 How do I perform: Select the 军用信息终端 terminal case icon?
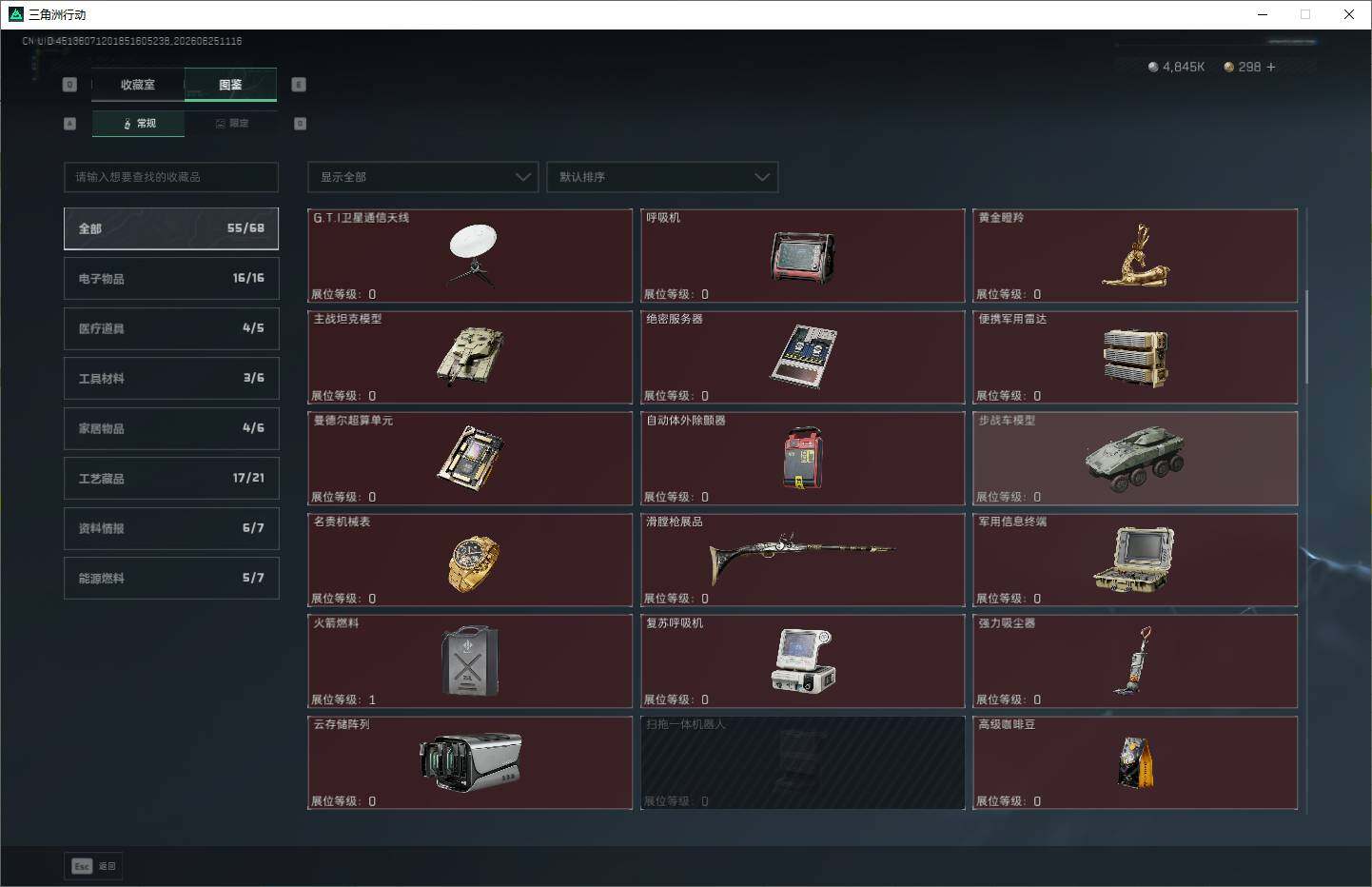pos(1135,560)
